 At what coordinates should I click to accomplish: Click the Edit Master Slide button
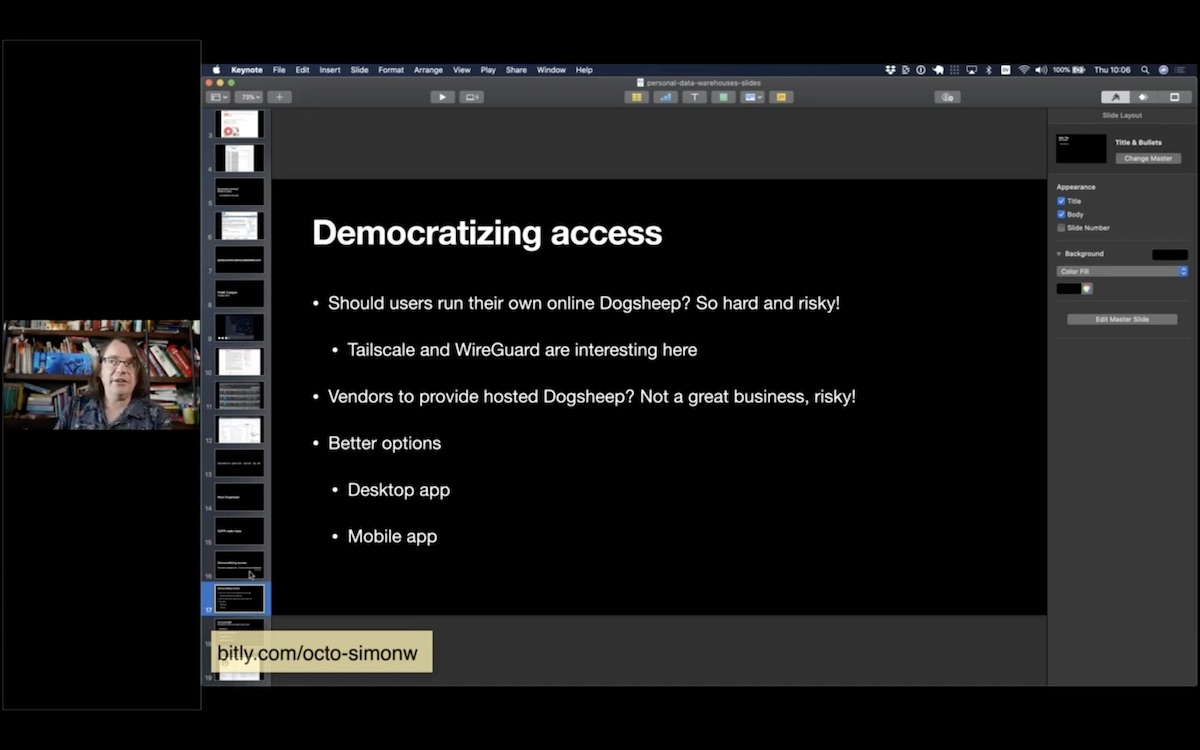1122,319
